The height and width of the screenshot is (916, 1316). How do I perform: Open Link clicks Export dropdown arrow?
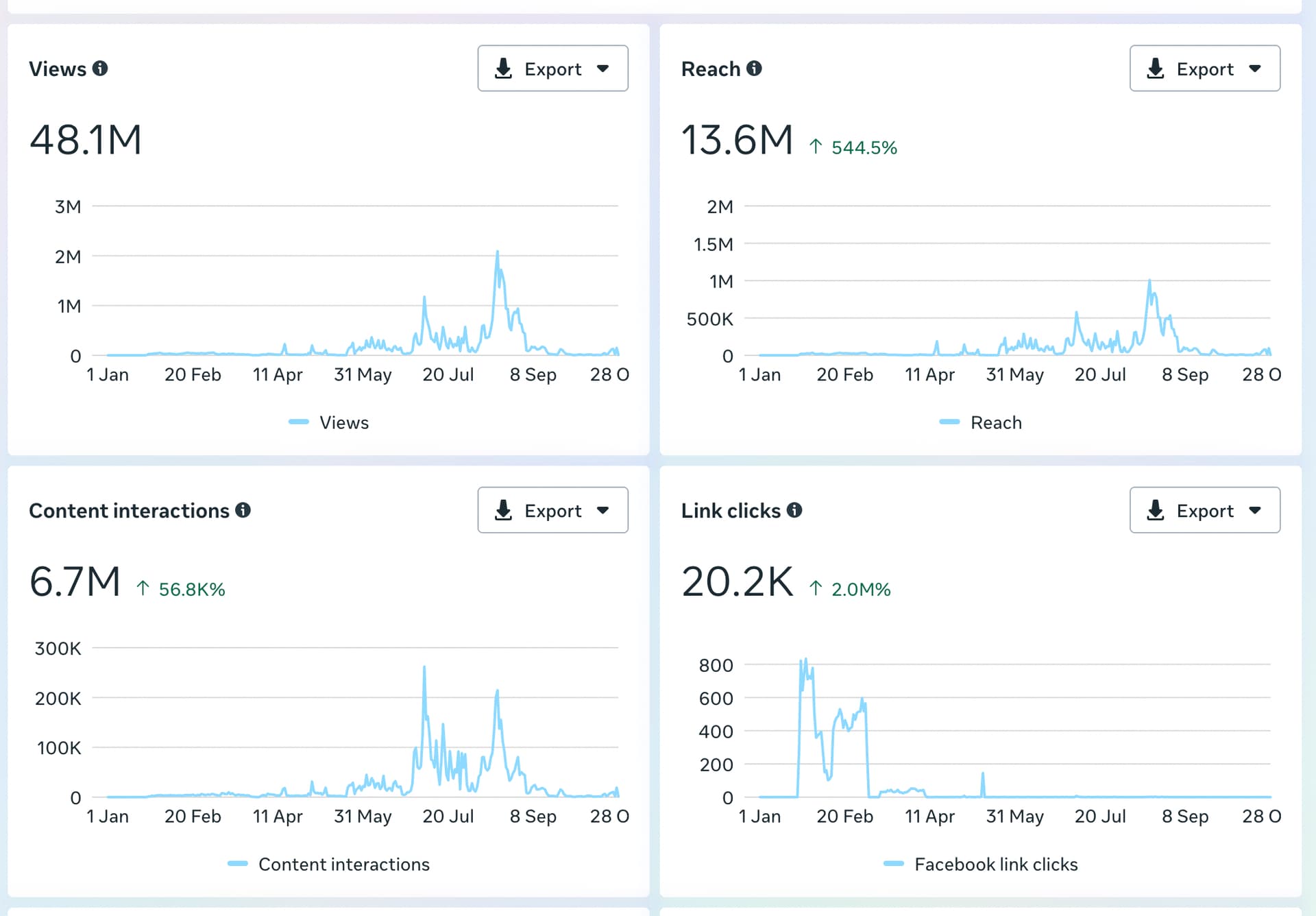1255,510
